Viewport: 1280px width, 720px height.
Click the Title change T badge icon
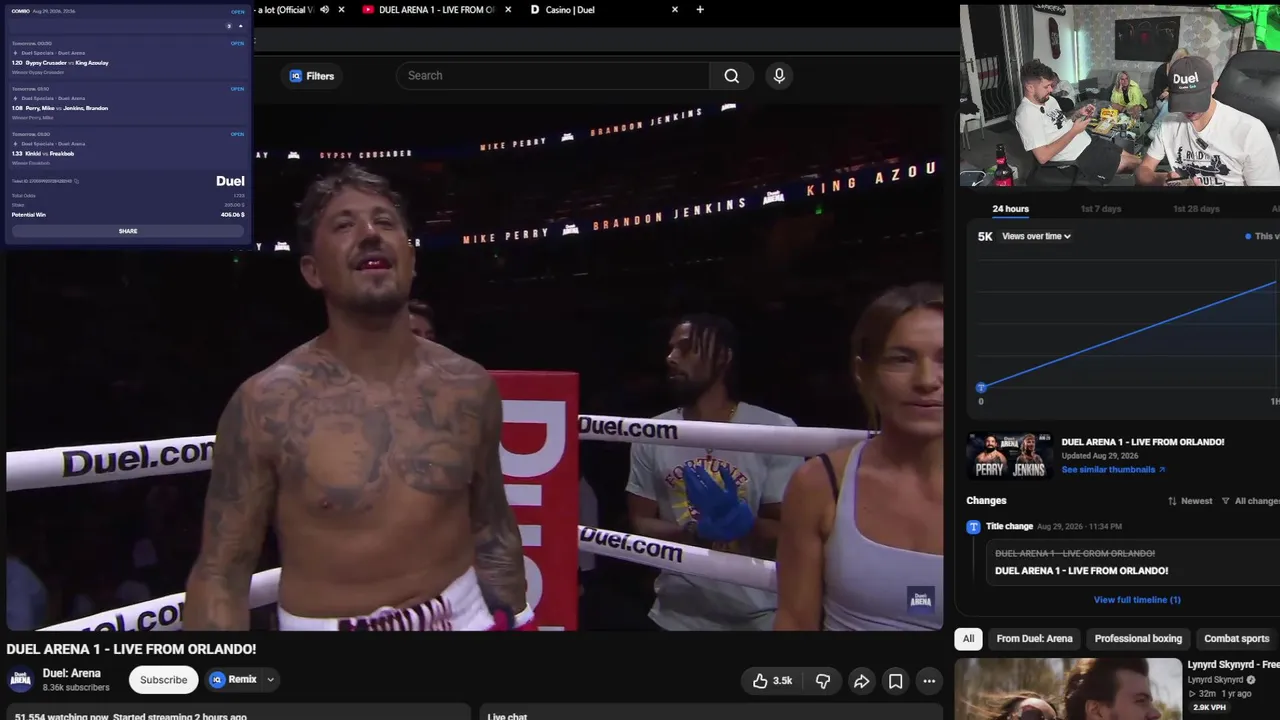tap(973, 527)
